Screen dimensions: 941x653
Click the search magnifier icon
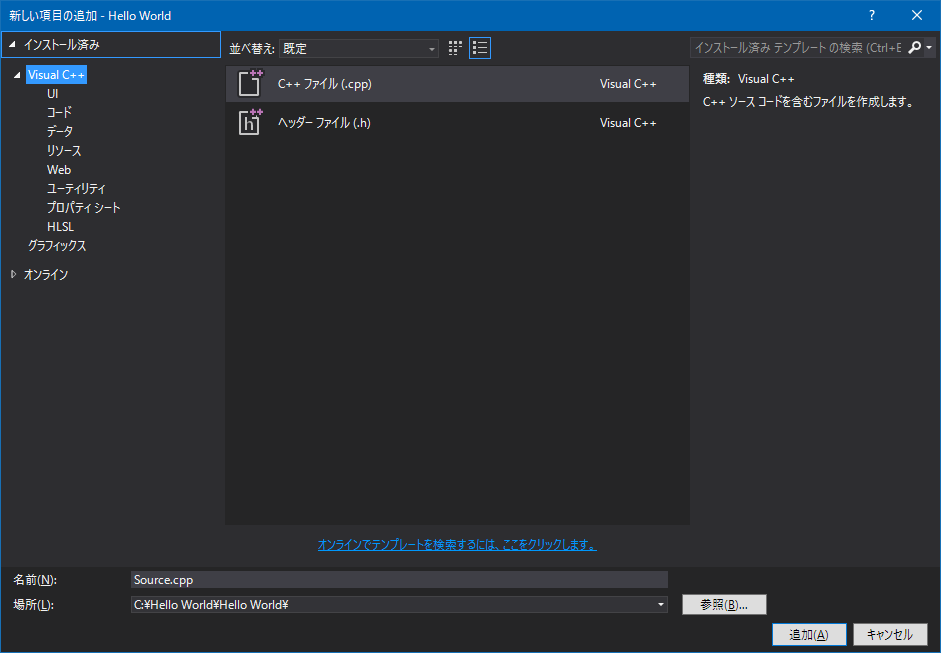[x=916, y=47]
